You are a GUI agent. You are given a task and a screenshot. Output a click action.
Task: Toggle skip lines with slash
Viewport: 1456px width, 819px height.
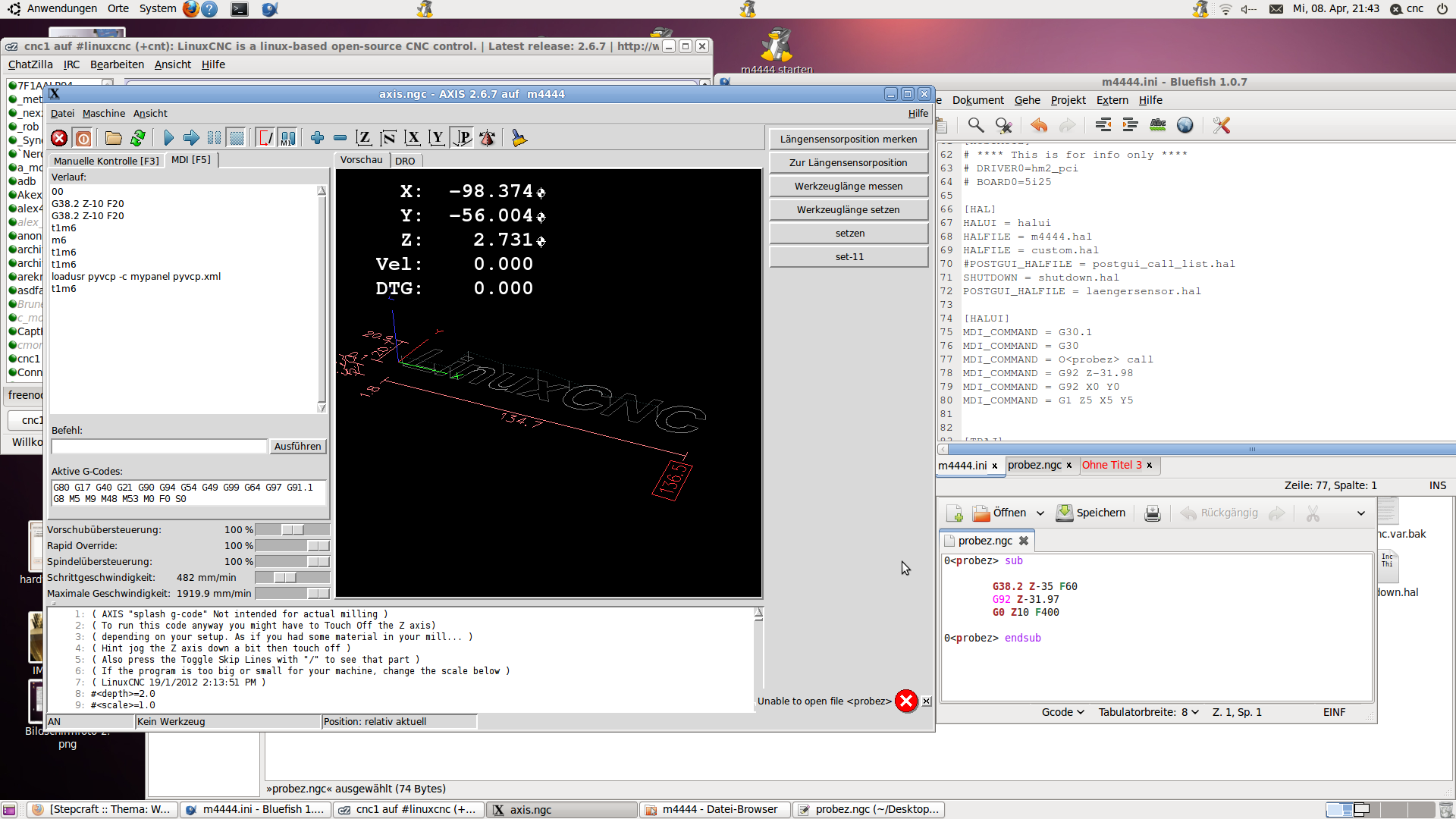coord(265,138)
